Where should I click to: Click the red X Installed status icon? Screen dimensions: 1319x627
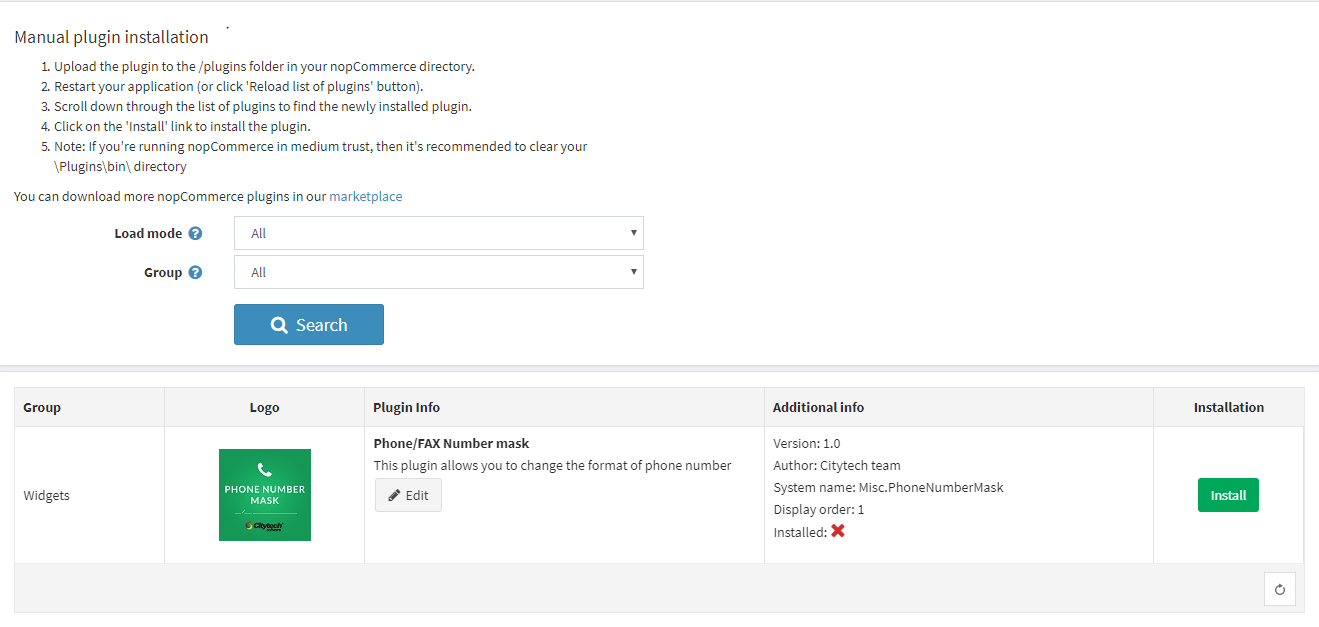click(837, 531)
